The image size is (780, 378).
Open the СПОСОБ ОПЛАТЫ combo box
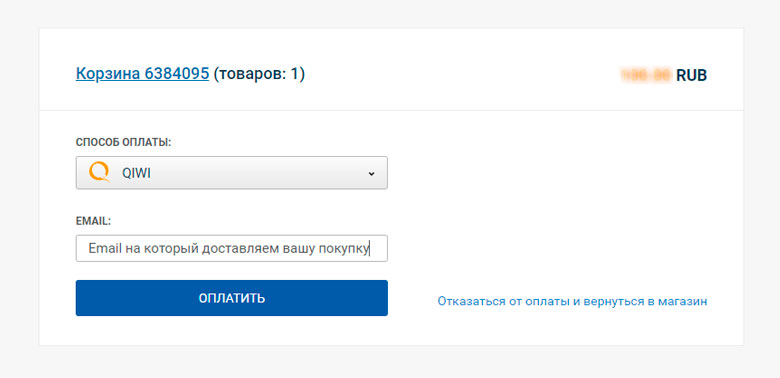coord(232,173)
